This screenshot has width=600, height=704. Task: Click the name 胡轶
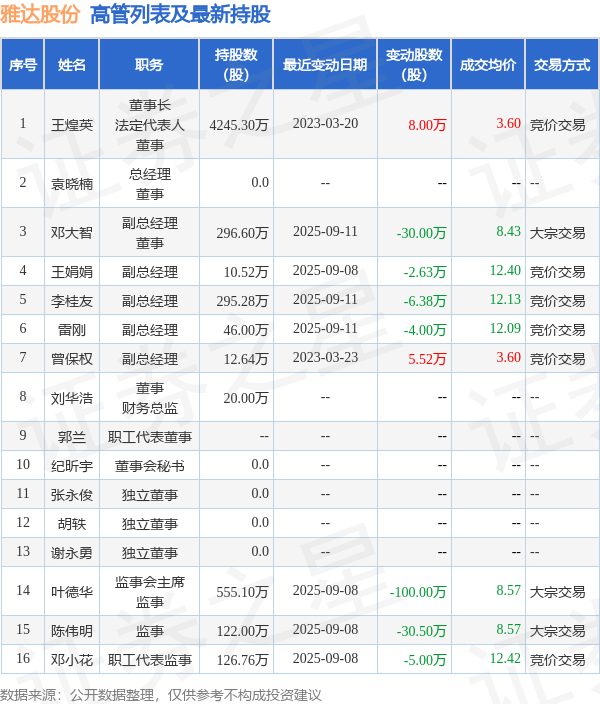tap(72, 524)
